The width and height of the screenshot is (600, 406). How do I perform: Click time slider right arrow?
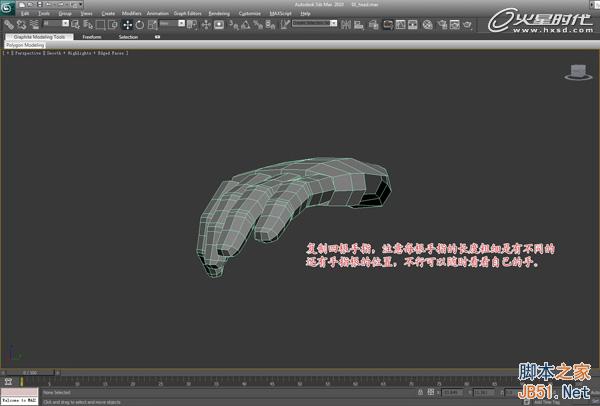[x=57, y=372]
